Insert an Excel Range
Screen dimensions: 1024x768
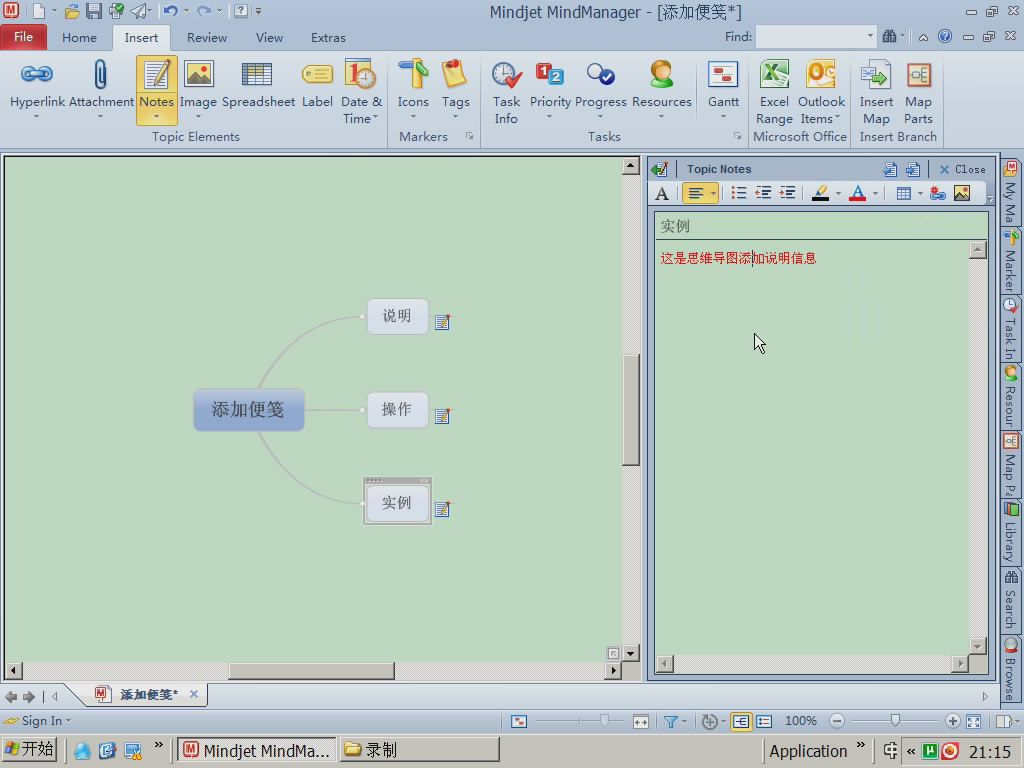click(774, 92)
